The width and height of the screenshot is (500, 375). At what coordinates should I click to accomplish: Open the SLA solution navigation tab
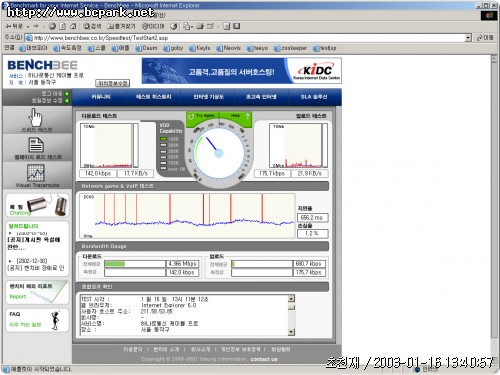click(x=314, y=97)
